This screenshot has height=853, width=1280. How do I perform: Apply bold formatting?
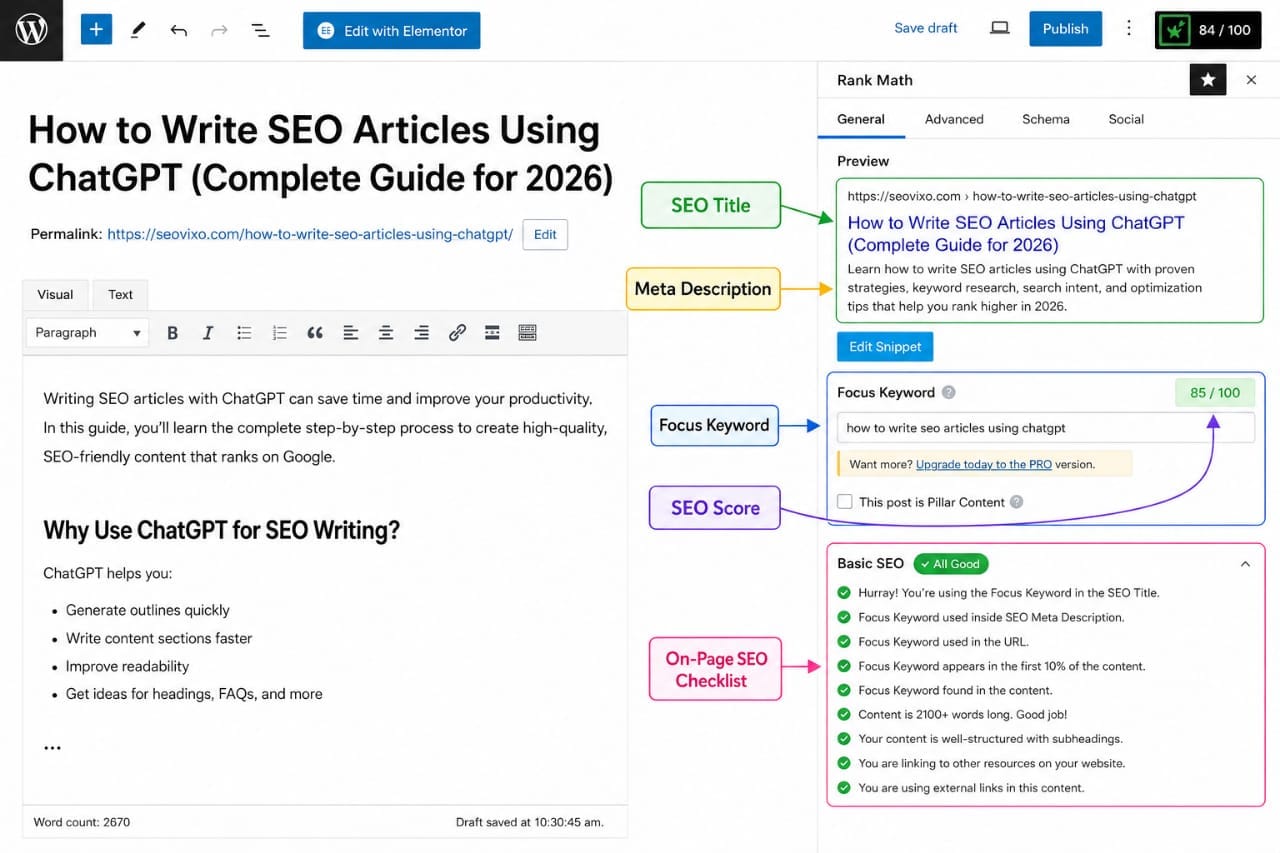click(x=172, y=333)
